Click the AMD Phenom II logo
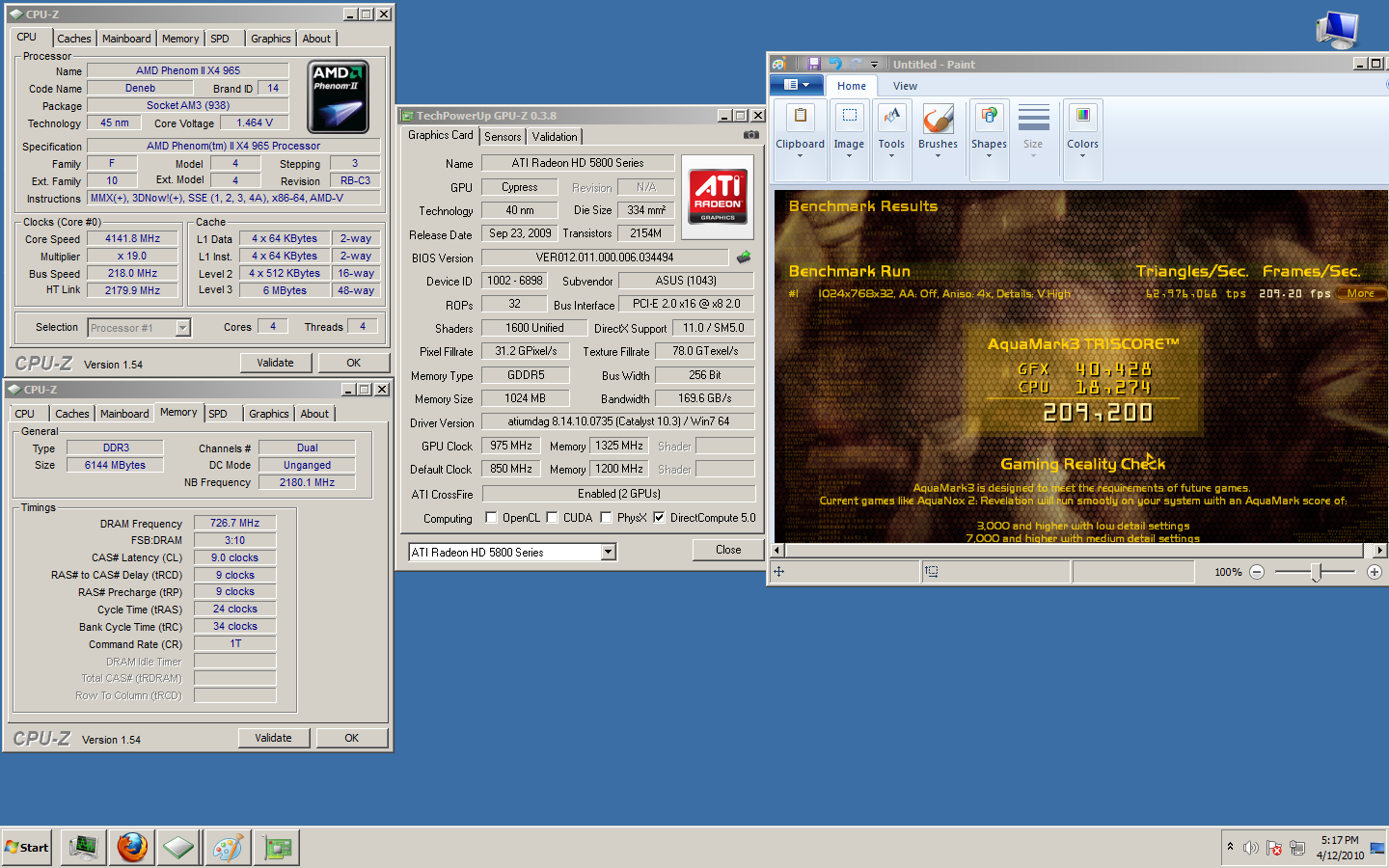Screen dimensions: 1389x868 tap(338, 97)
